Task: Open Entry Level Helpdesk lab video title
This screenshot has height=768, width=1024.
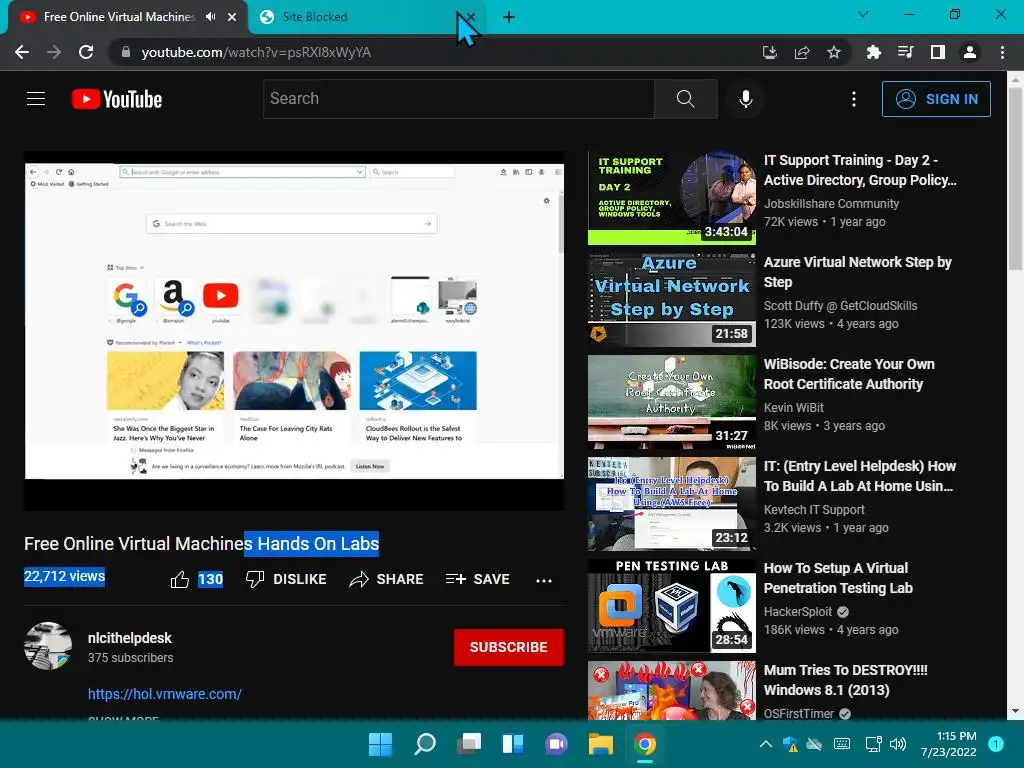Action: pos(859,476)
